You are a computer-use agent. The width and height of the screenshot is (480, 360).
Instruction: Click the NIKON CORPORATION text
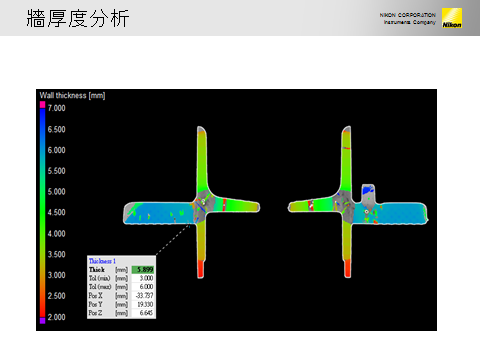tap(407, 15)
